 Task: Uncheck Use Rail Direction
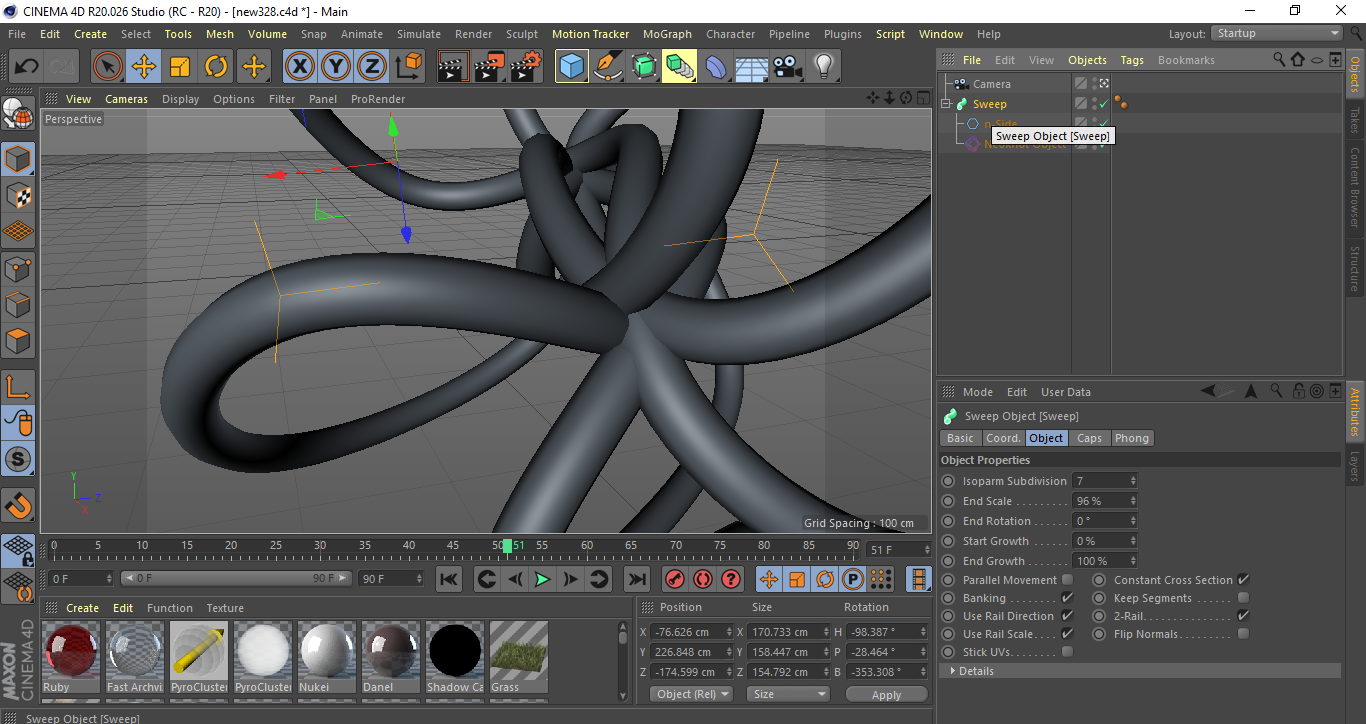click(x=1067, y=616)
